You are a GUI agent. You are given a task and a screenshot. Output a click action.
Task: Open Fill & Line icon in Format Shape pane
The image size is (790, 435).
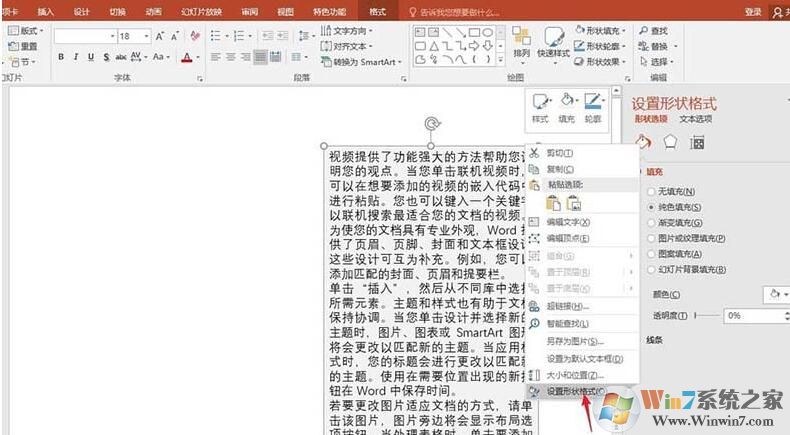coord(643,142)
